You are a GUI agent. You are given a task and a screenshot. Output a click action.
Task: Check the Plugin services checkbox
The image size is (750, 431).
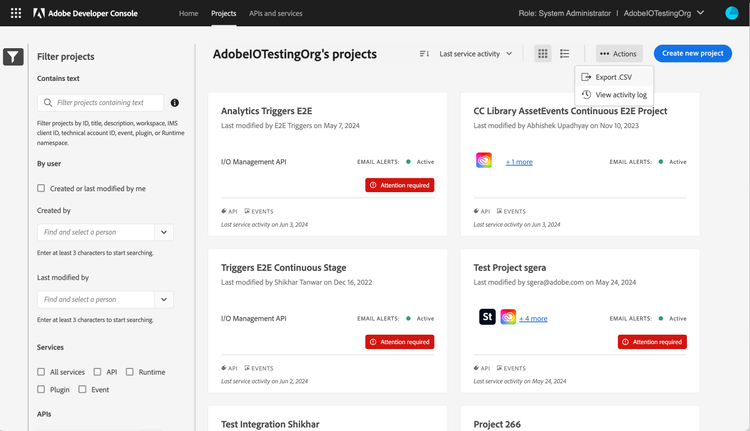pos(41,389)
